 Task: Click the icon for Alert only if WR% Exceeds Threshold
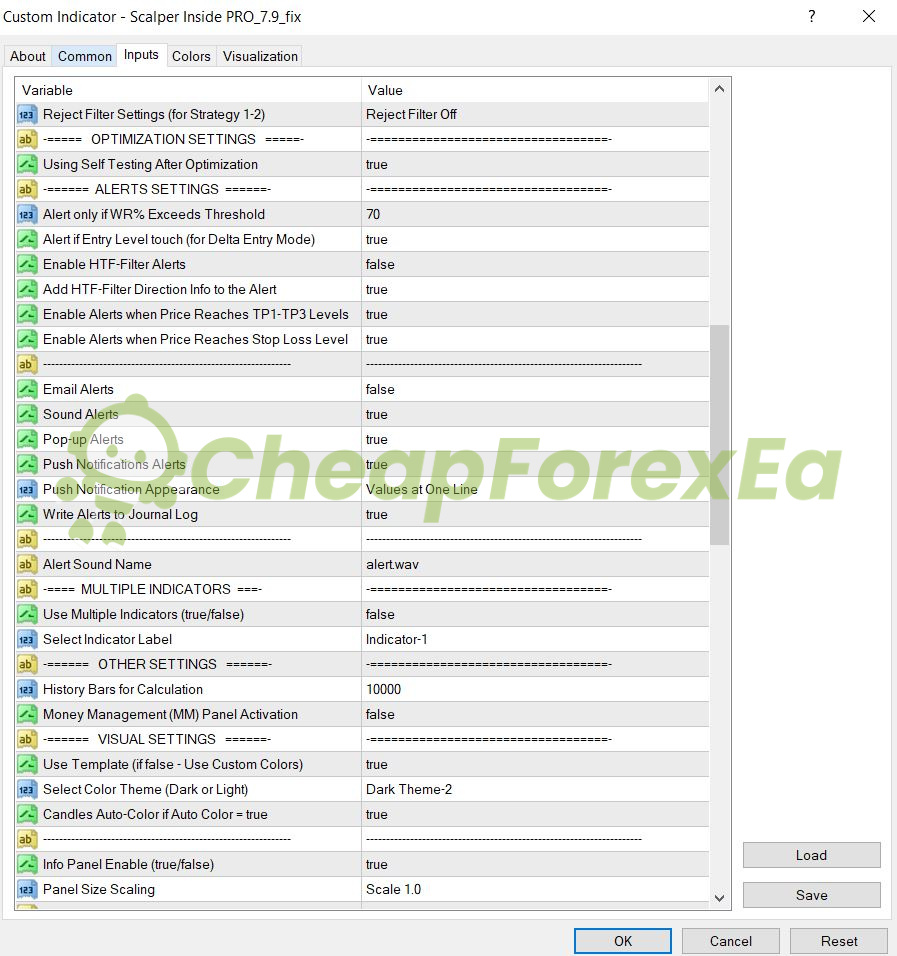point(26,215)
